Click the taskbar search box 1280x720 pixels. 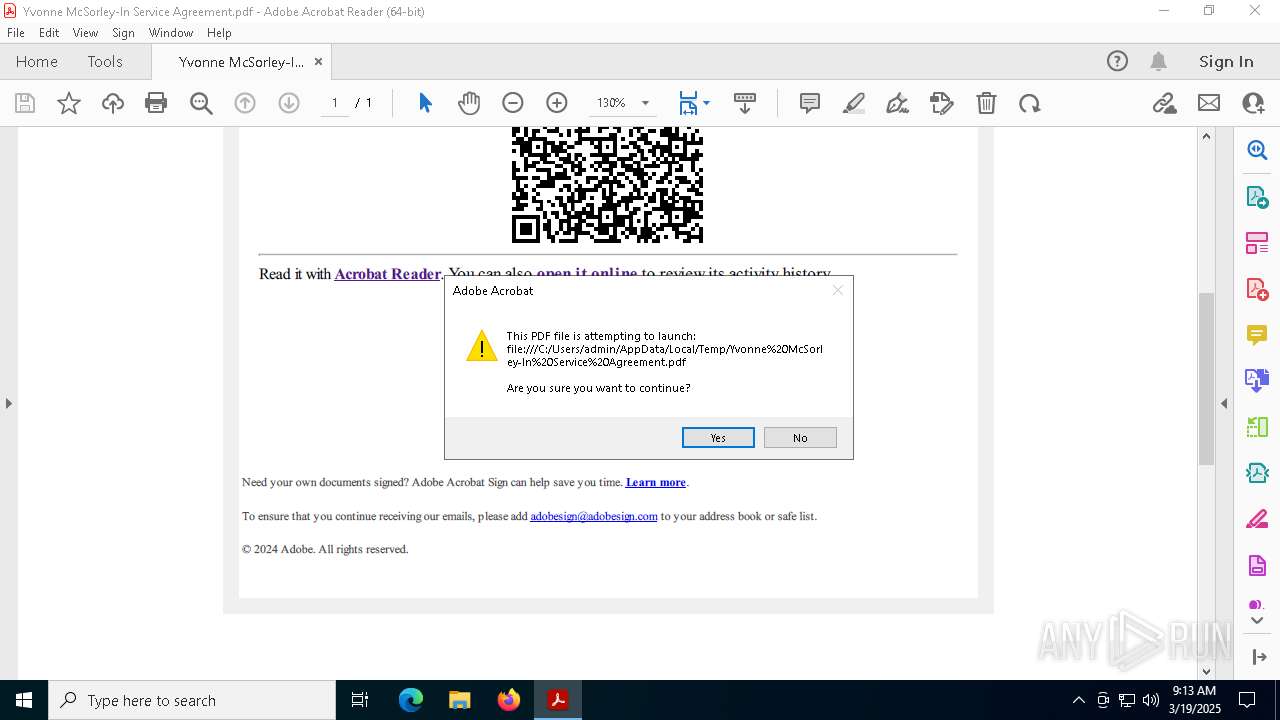192,700
